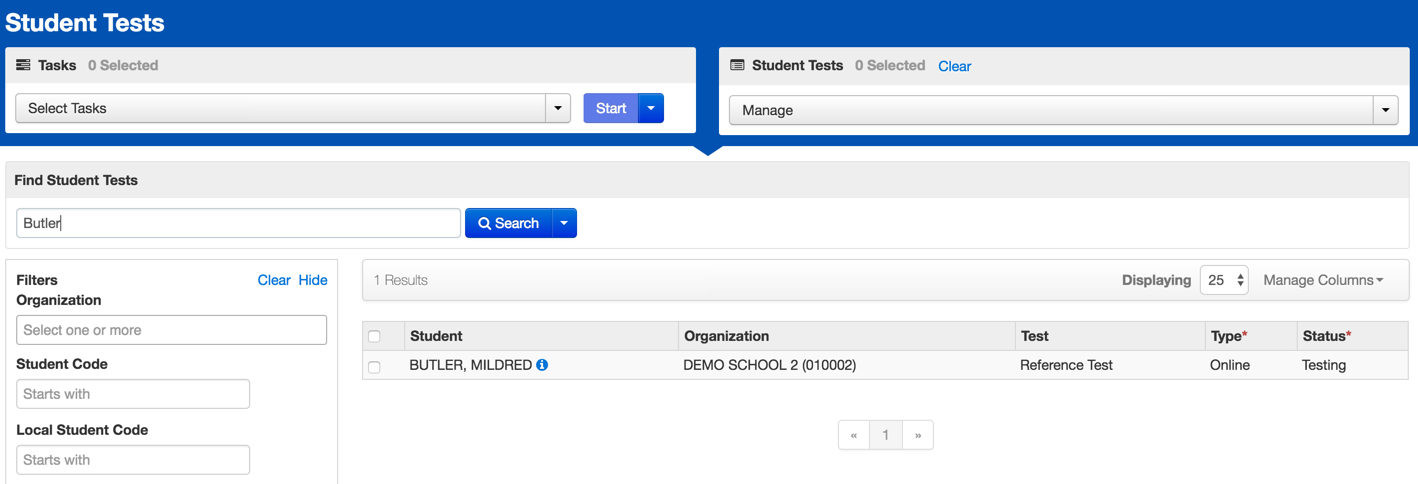Image resolution: width=1418 pixels, height=484 pixels.
Task: Change the Displaying 25 results stepper
Action: click(x=1224, y=280)
